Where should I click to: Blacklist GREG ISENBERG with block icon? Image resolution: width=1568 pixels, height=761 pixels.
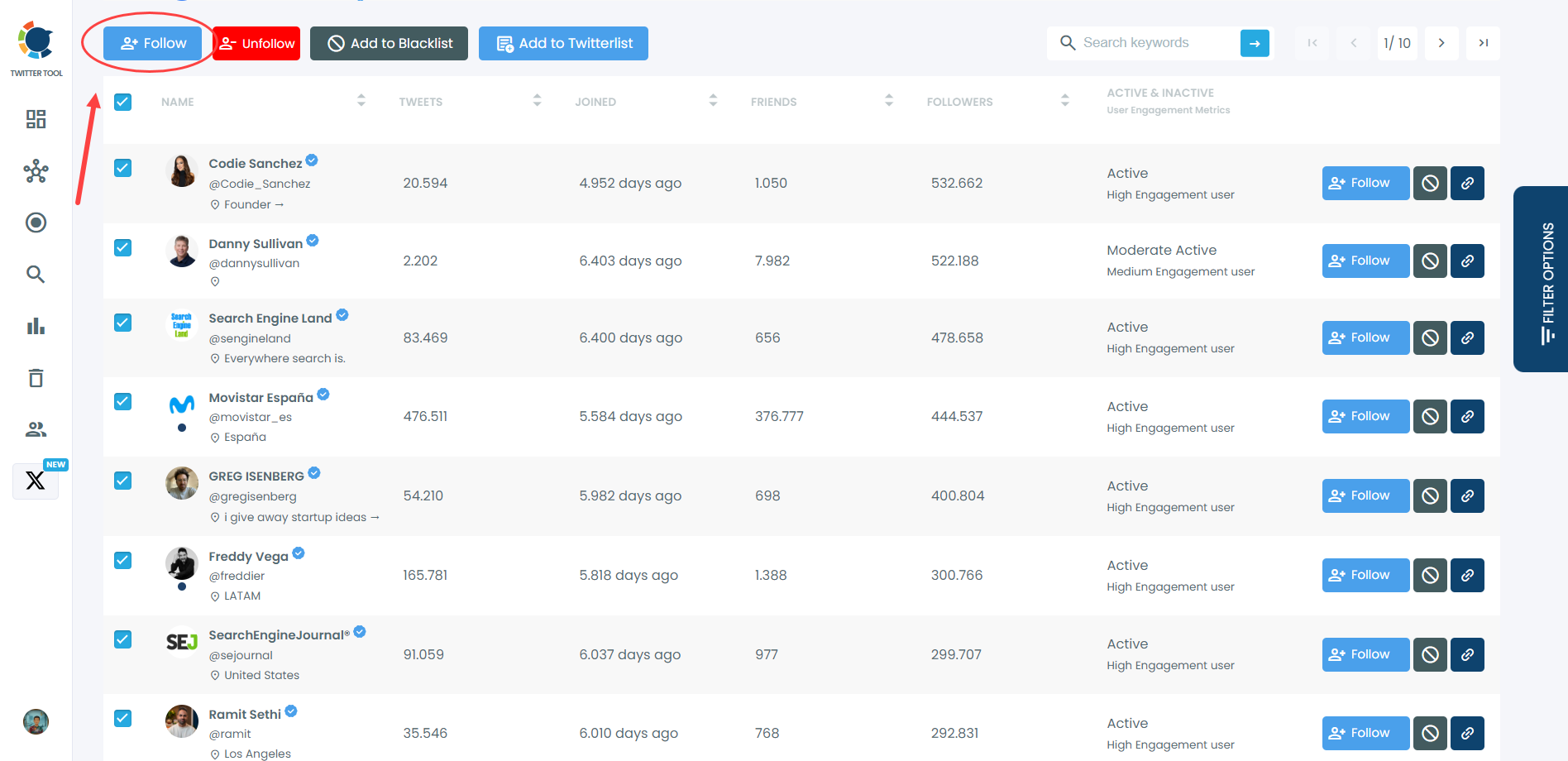1430,495
